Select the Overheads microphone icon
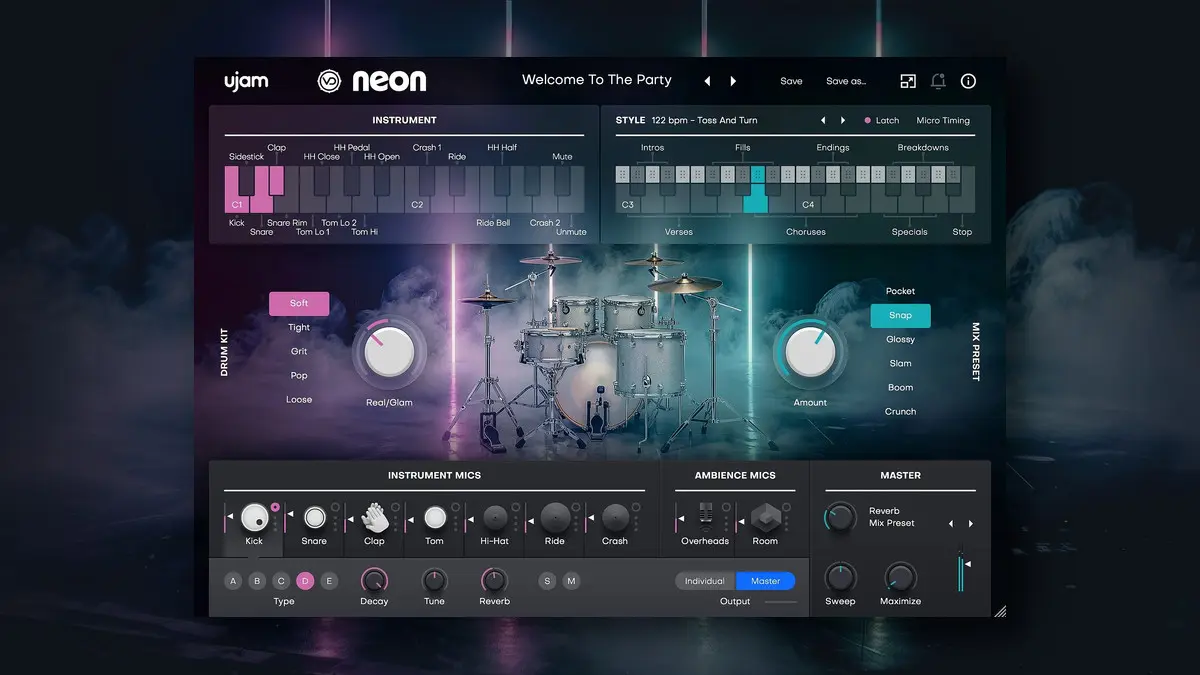The height and width of the screenshot is (675, 1200). (705, 517)
